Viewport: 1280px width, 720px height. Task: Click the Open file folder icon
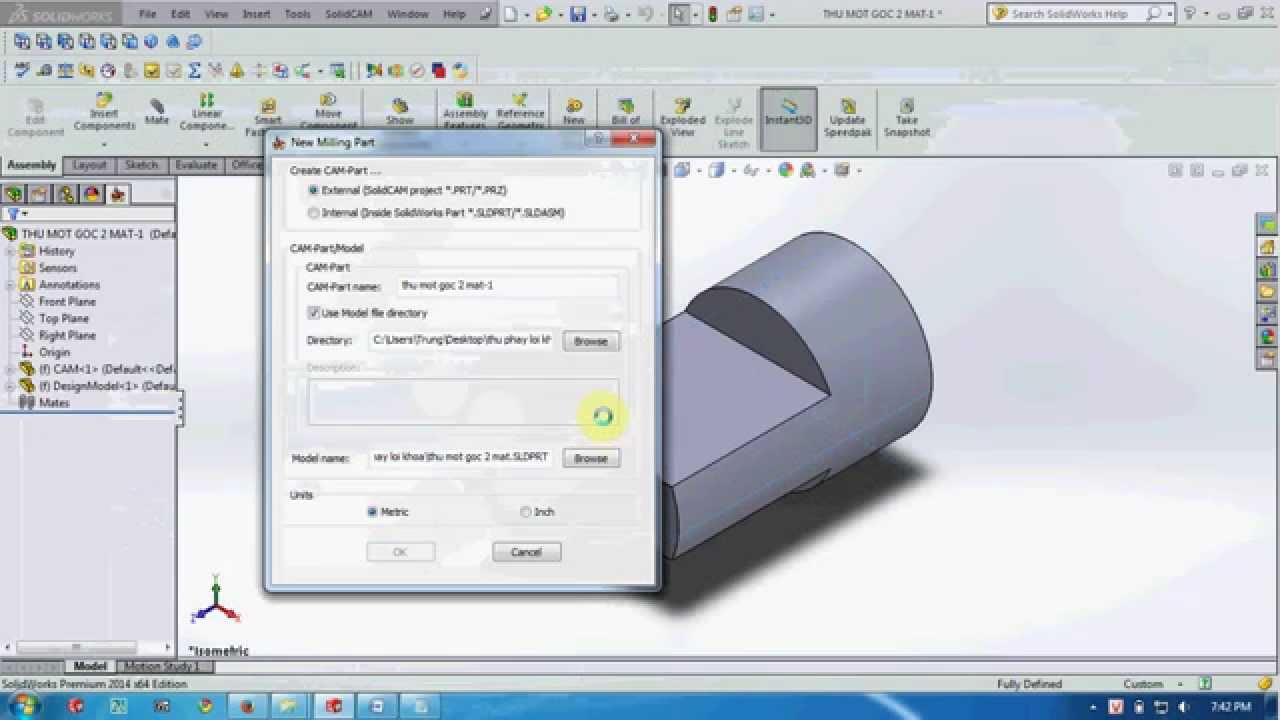[543, 14]
